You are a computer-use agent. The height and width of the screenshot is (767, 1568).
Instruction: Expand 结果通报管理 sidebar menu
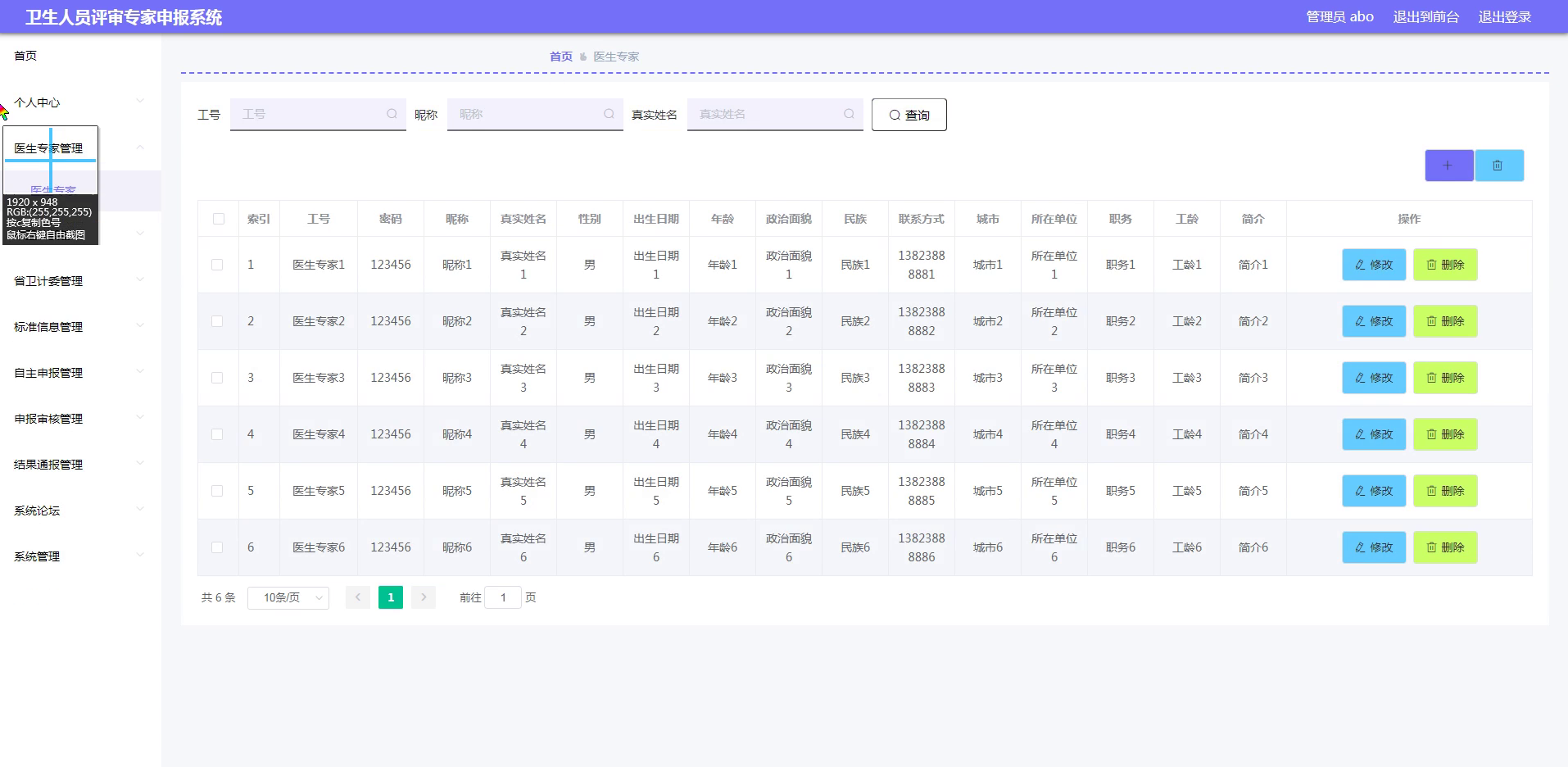point(80,465)
